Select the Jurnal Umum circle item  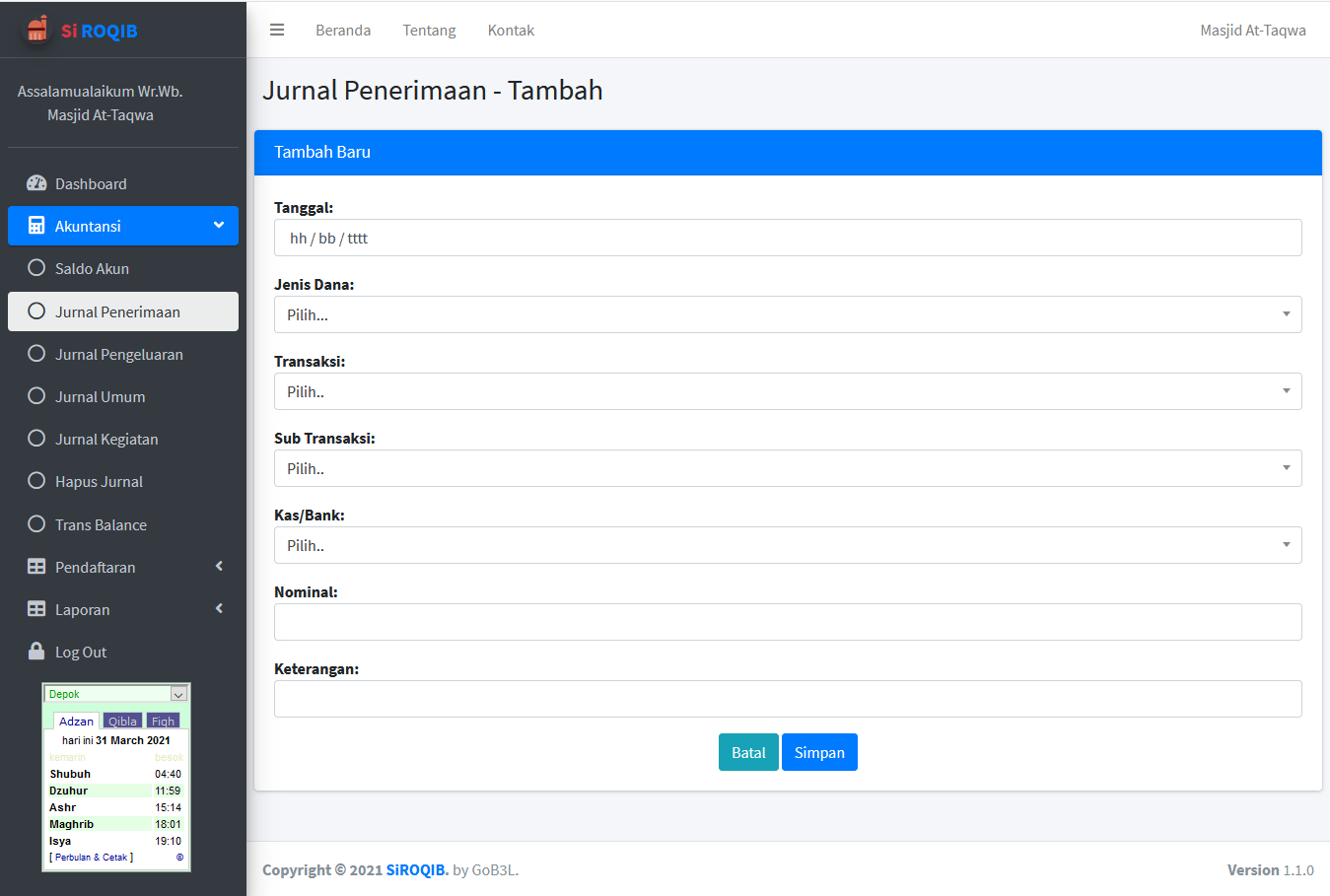coord(100,396)
